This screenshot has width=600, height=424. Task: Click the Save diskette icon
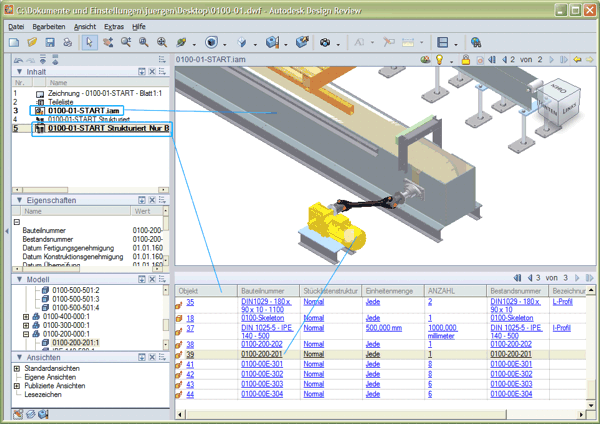pos(50,42)
